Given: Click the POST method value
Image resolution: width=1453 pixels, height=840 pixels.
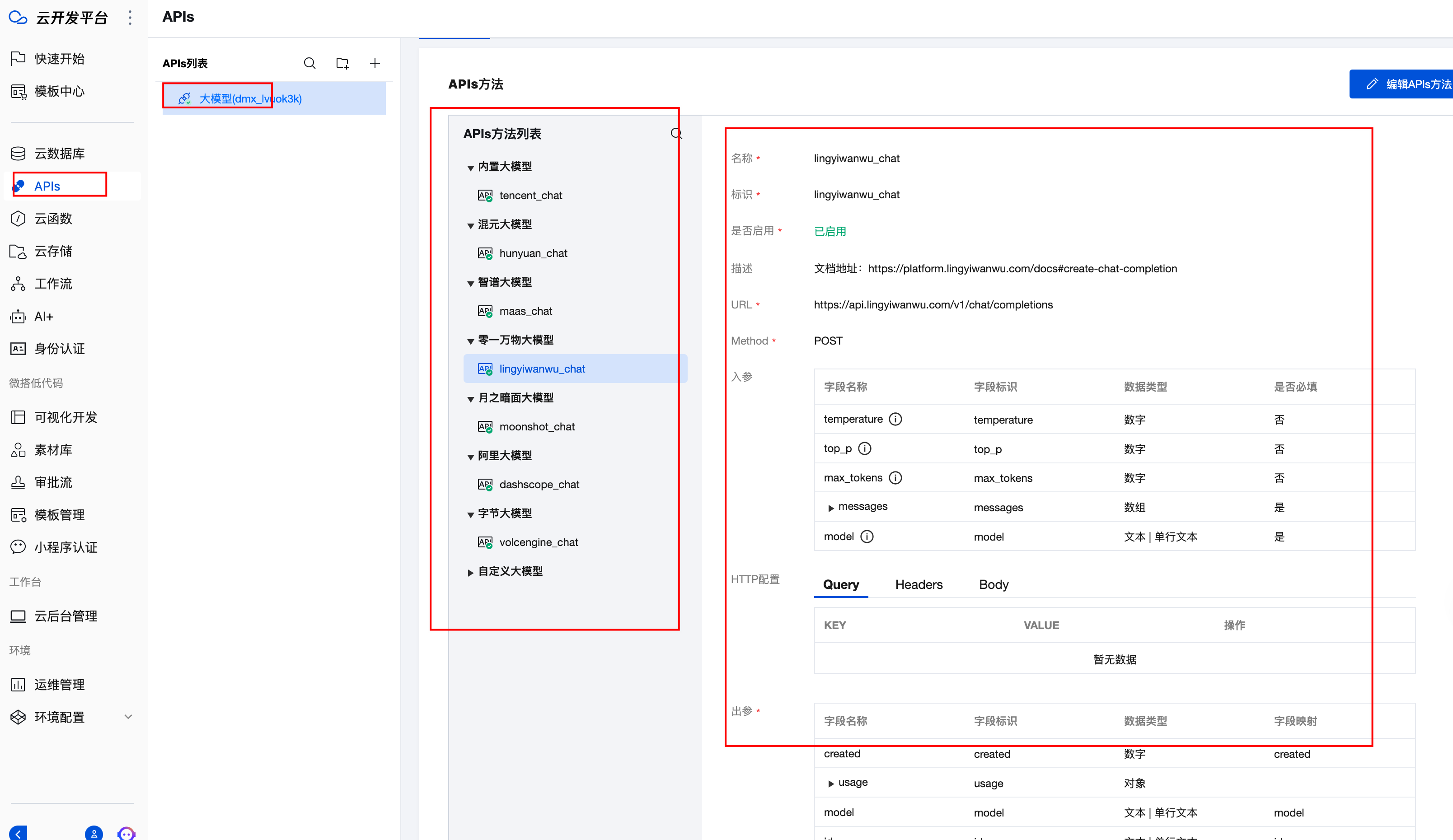Looking at the screenshot, I should click(828, 341).
